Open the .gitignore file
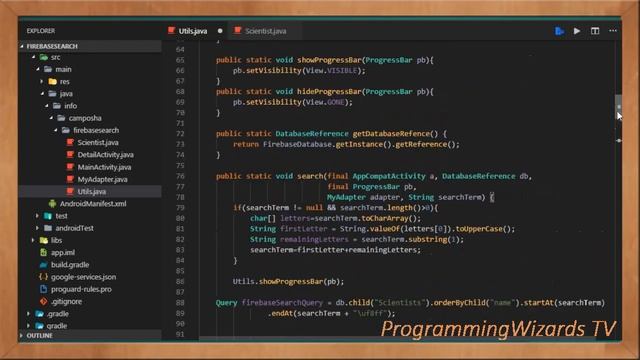This screenshot has height=360, width=640. coord(67,302)
